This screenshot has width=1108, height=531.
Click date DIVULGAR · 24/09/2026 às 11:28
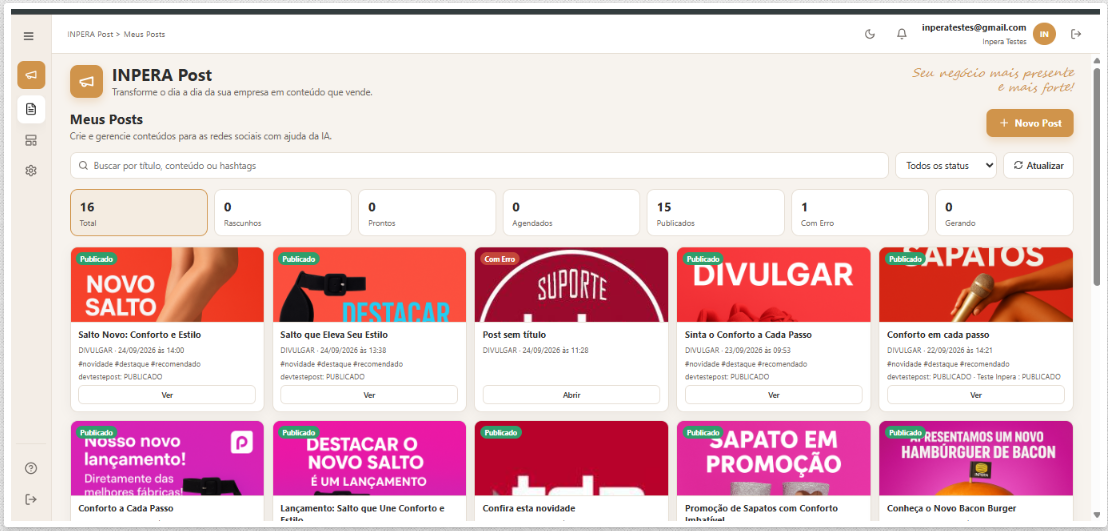pyautogui.click(x=536, y=350)
